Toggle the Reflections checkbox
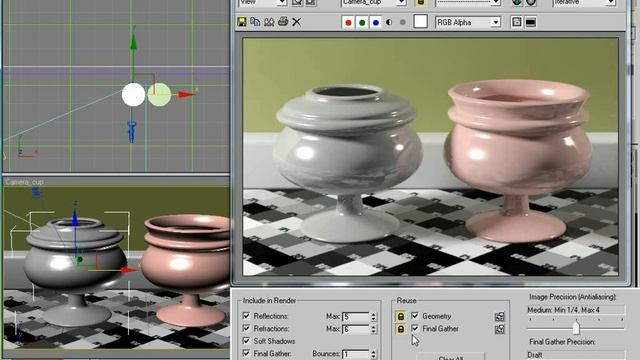 [x=246, y=316]
